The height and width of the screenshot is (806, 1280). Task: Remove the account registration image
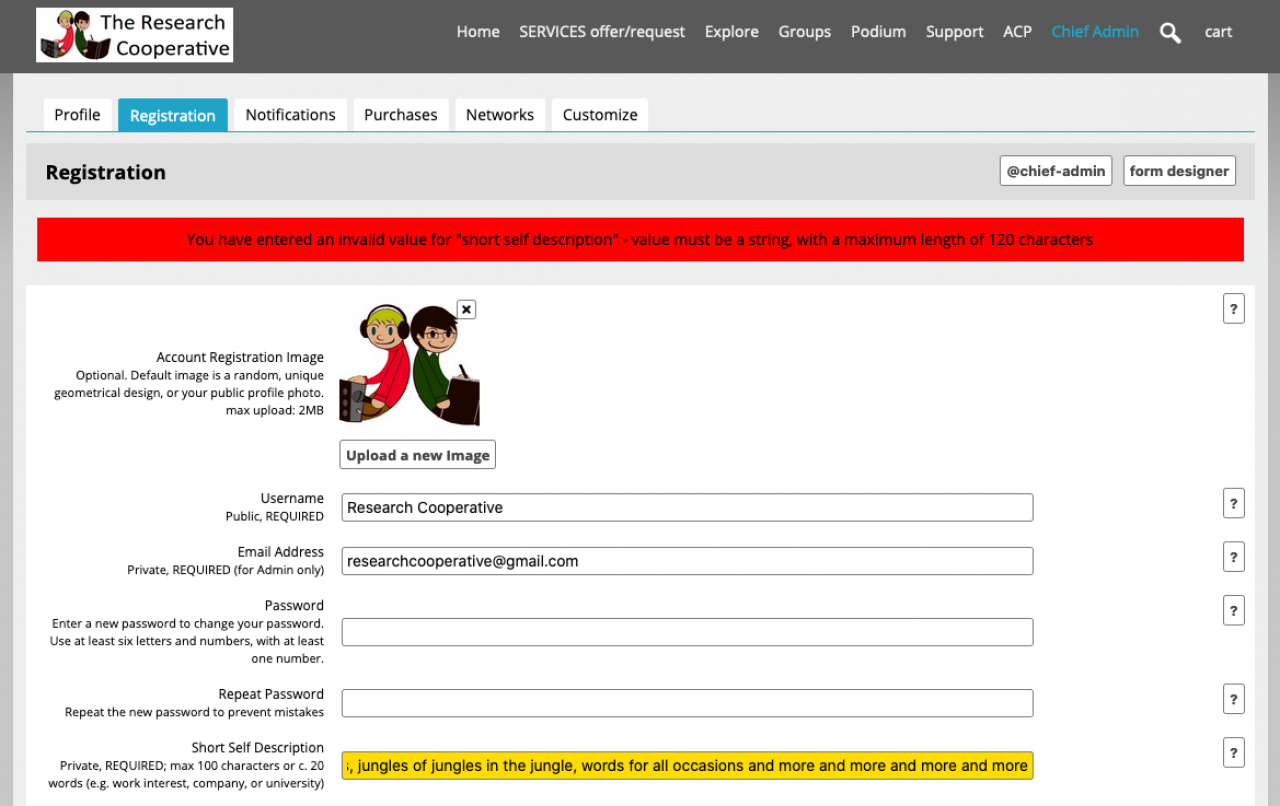point(466,309)
